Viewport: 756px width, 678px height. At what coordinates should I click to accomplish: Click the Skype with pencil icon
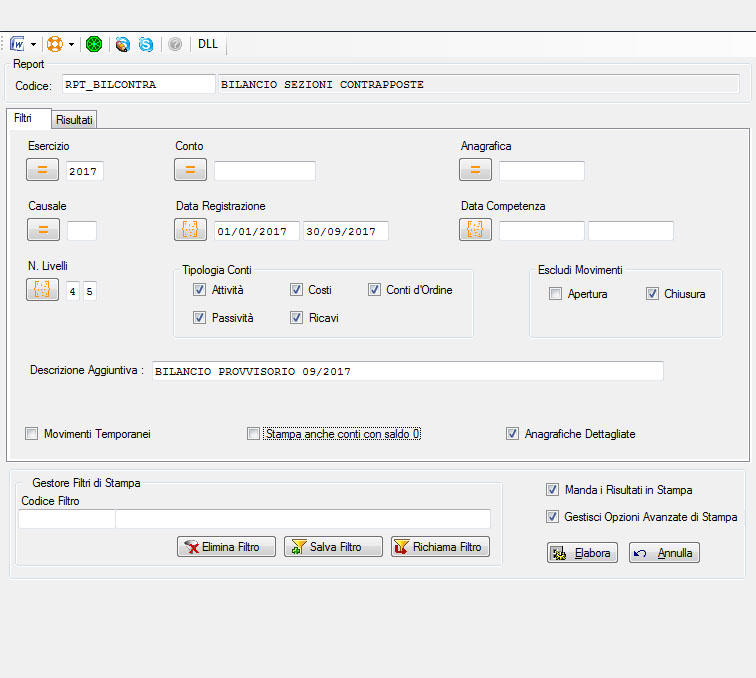122,44
